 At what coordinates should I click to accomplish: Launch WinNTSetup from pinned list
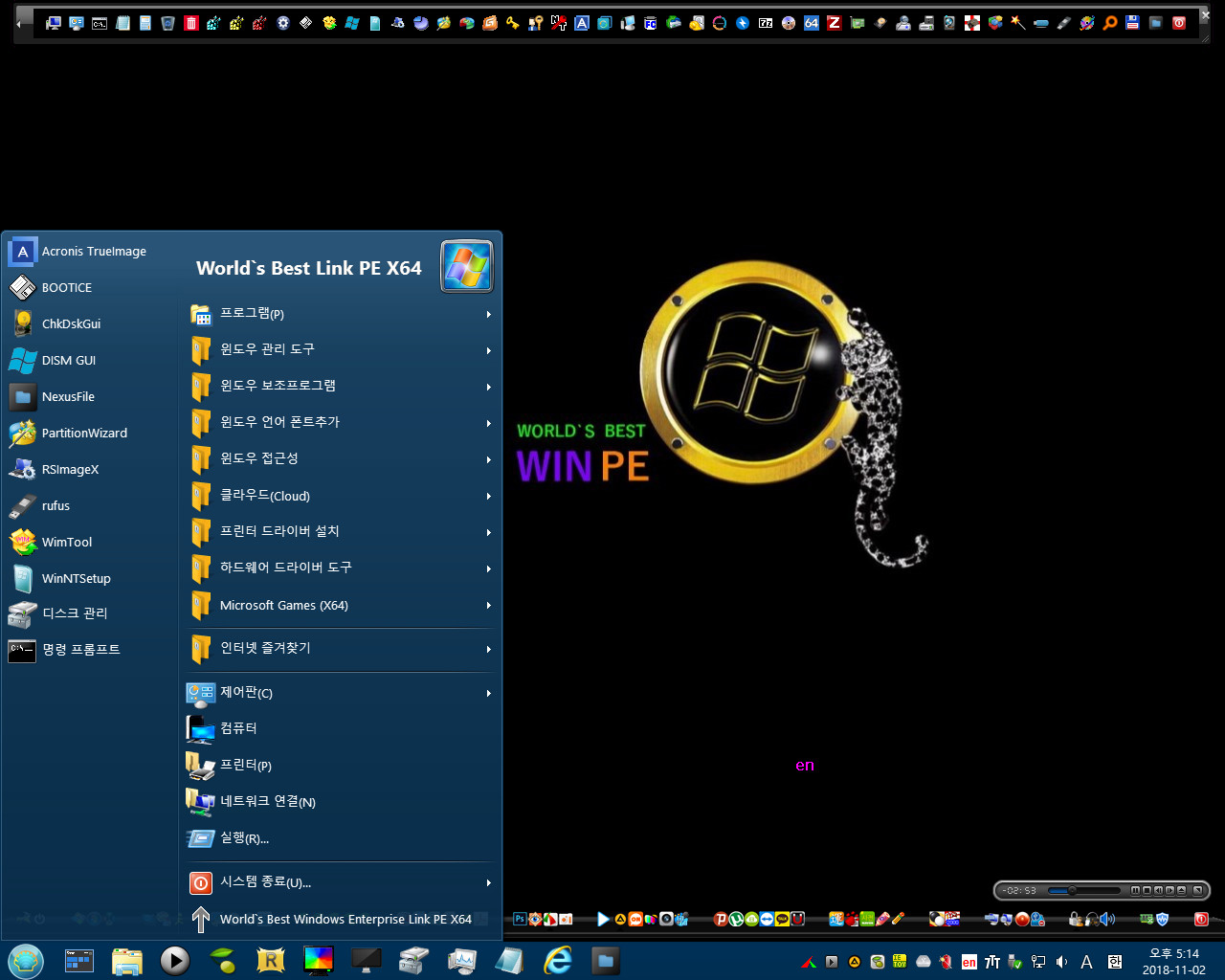90,579
